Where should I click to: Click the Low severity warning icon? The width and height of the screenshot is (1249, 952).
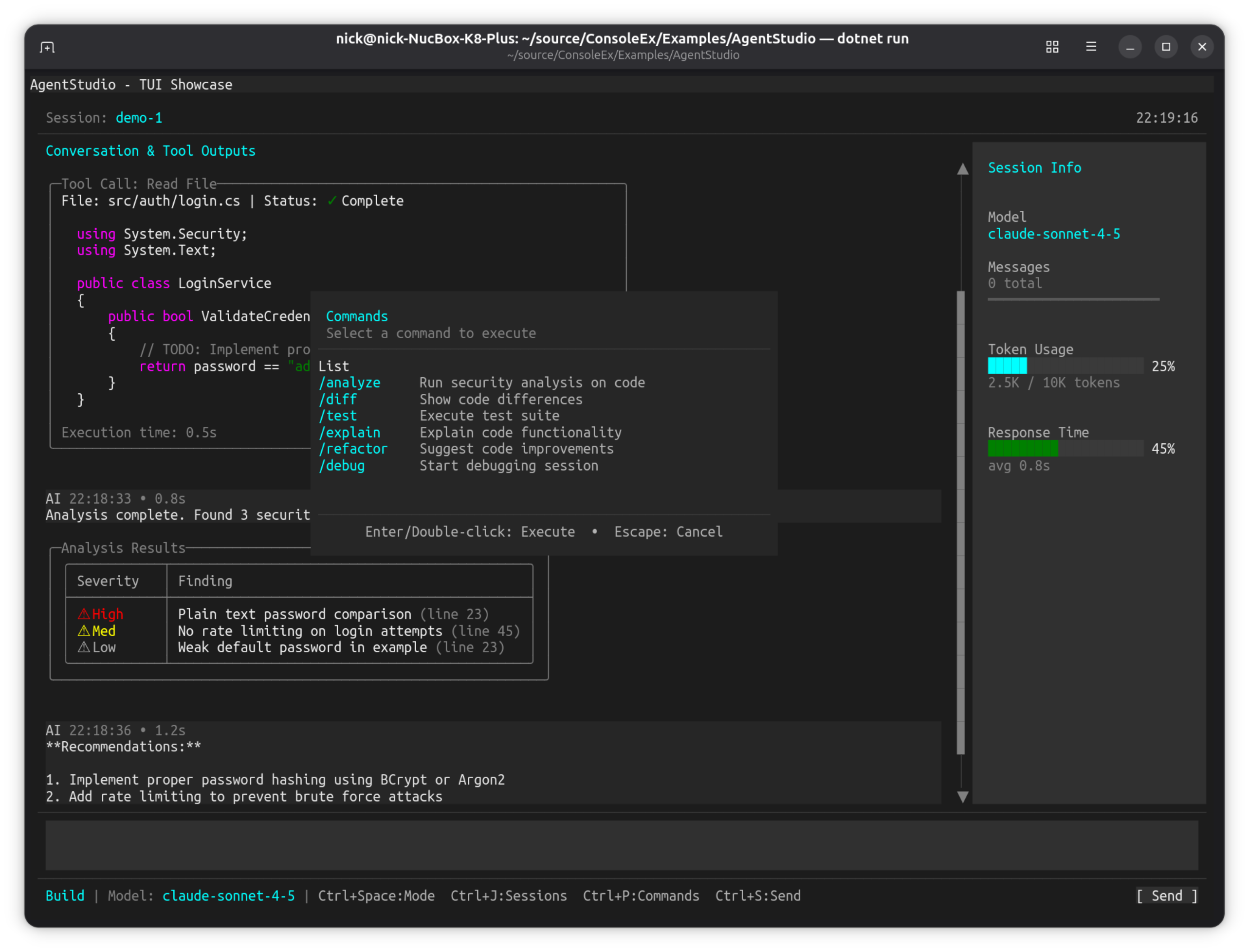pos(84,647)
